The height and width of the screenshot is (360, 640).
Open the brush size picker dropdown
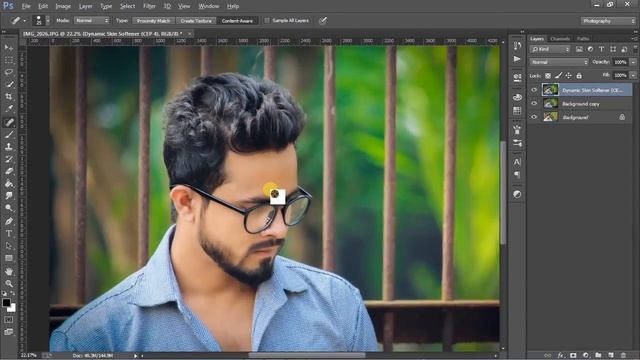click(48, 20)
